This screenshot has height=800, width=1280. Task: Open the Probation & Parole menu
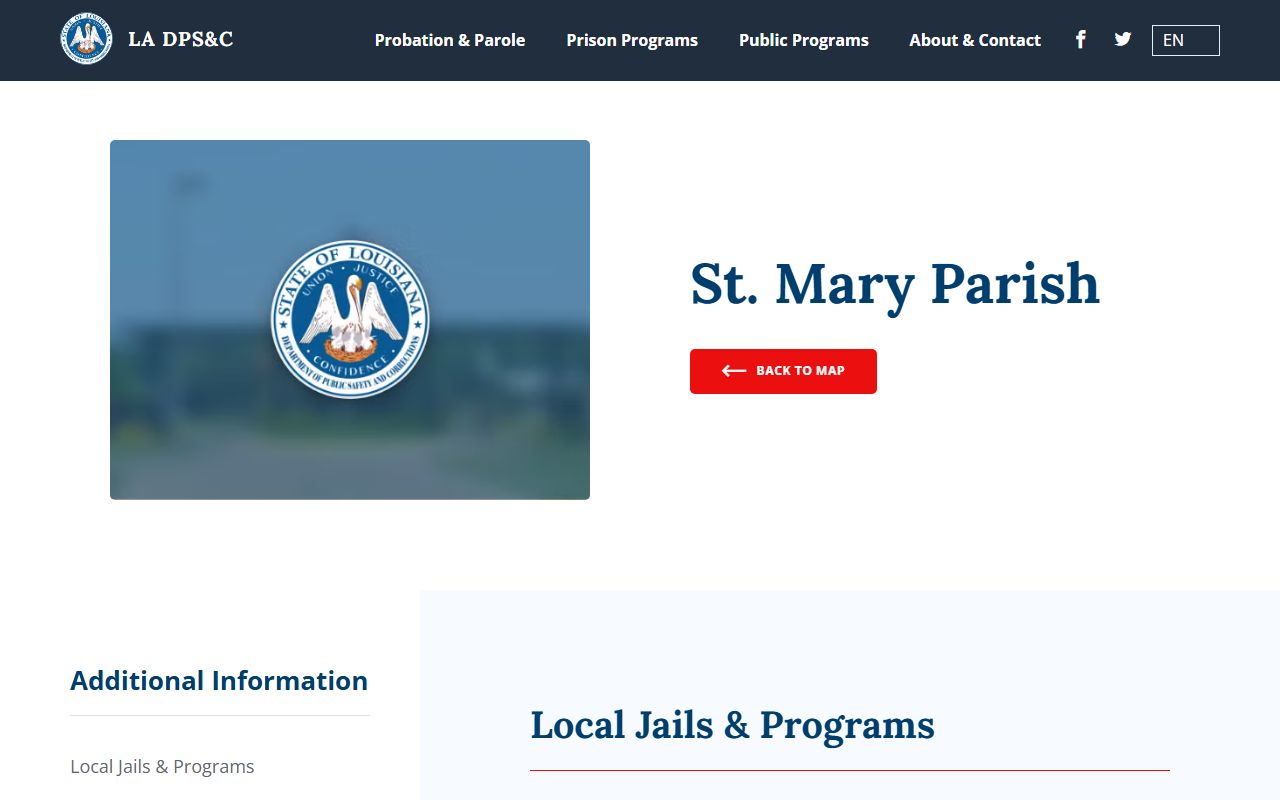[x=450, y=40]
